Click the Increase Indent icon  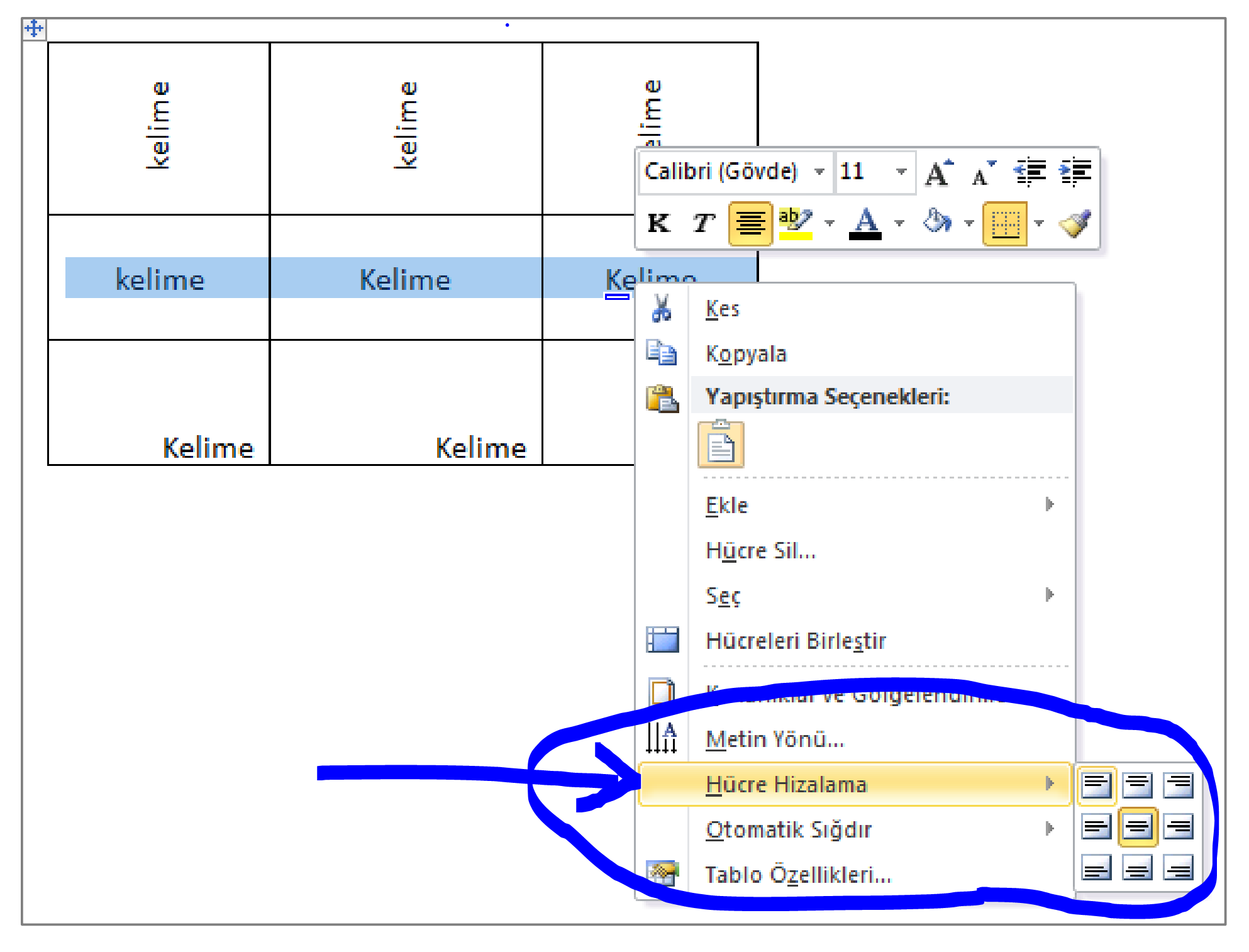1075,172
